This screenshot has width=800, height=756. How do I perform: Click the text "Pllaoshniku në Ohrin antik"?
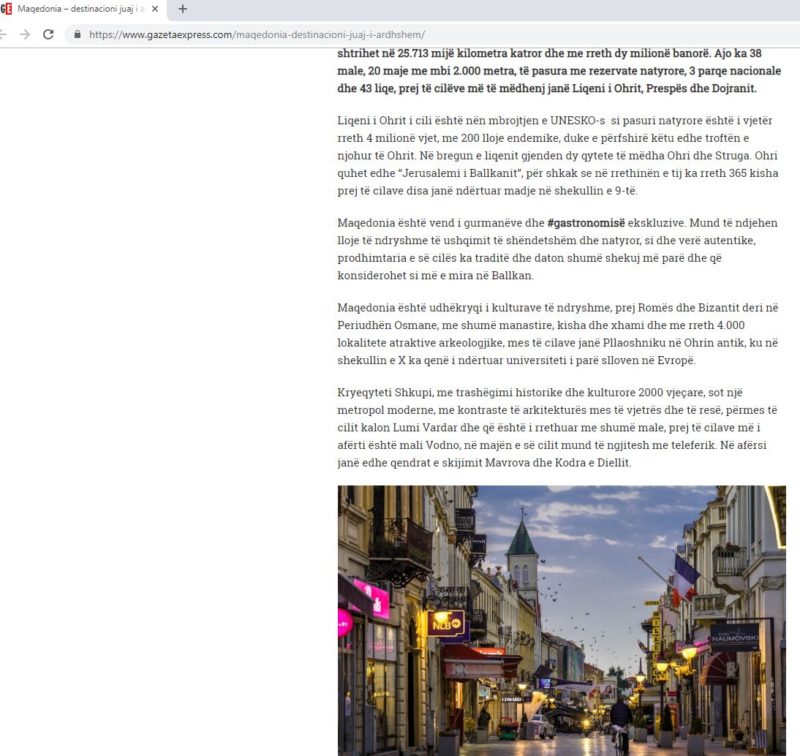[x=674, y=343]
